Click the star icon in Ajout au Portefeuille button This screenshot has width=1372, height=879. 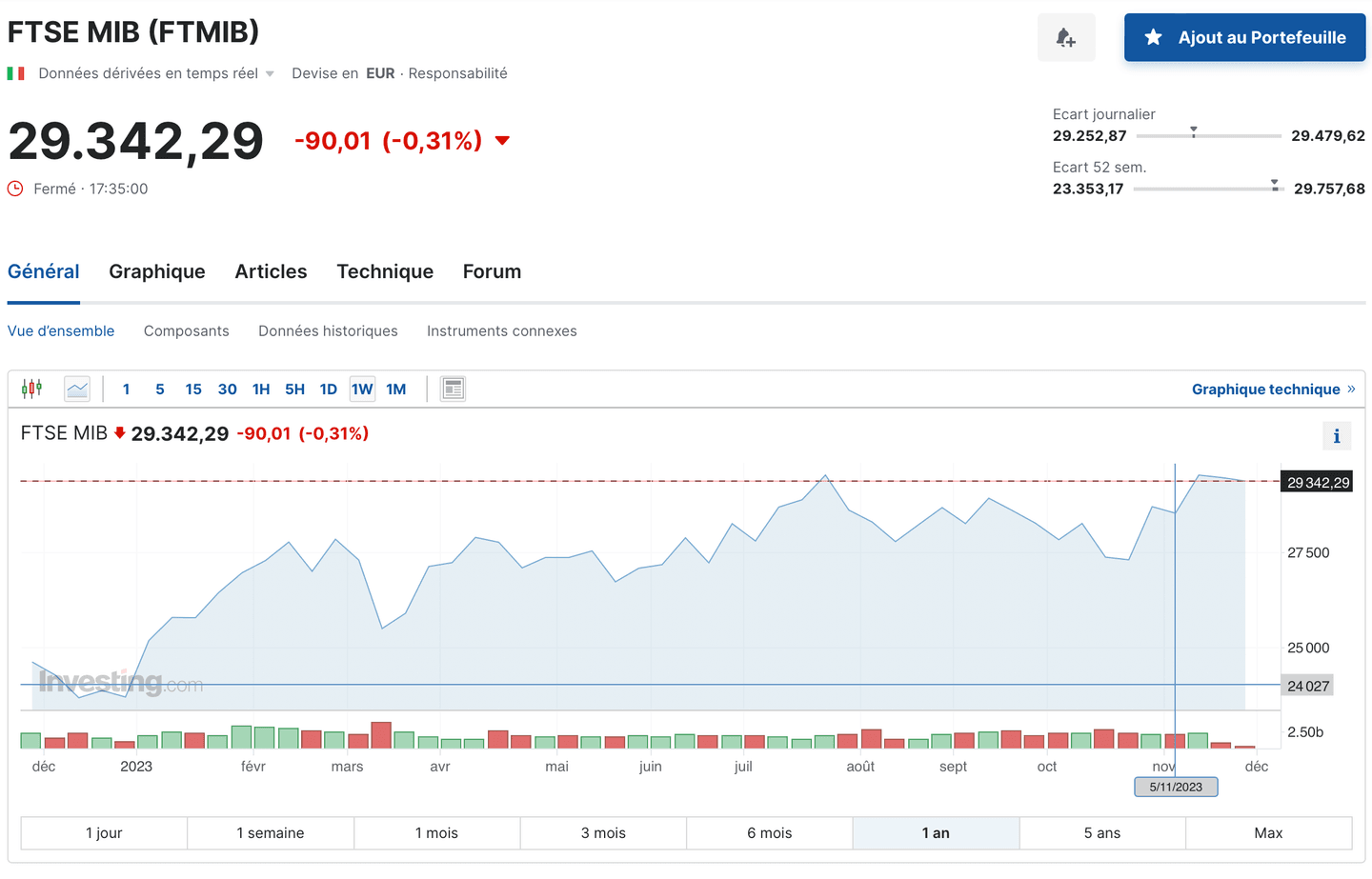pyautogui.click(x=1154, y=37)
